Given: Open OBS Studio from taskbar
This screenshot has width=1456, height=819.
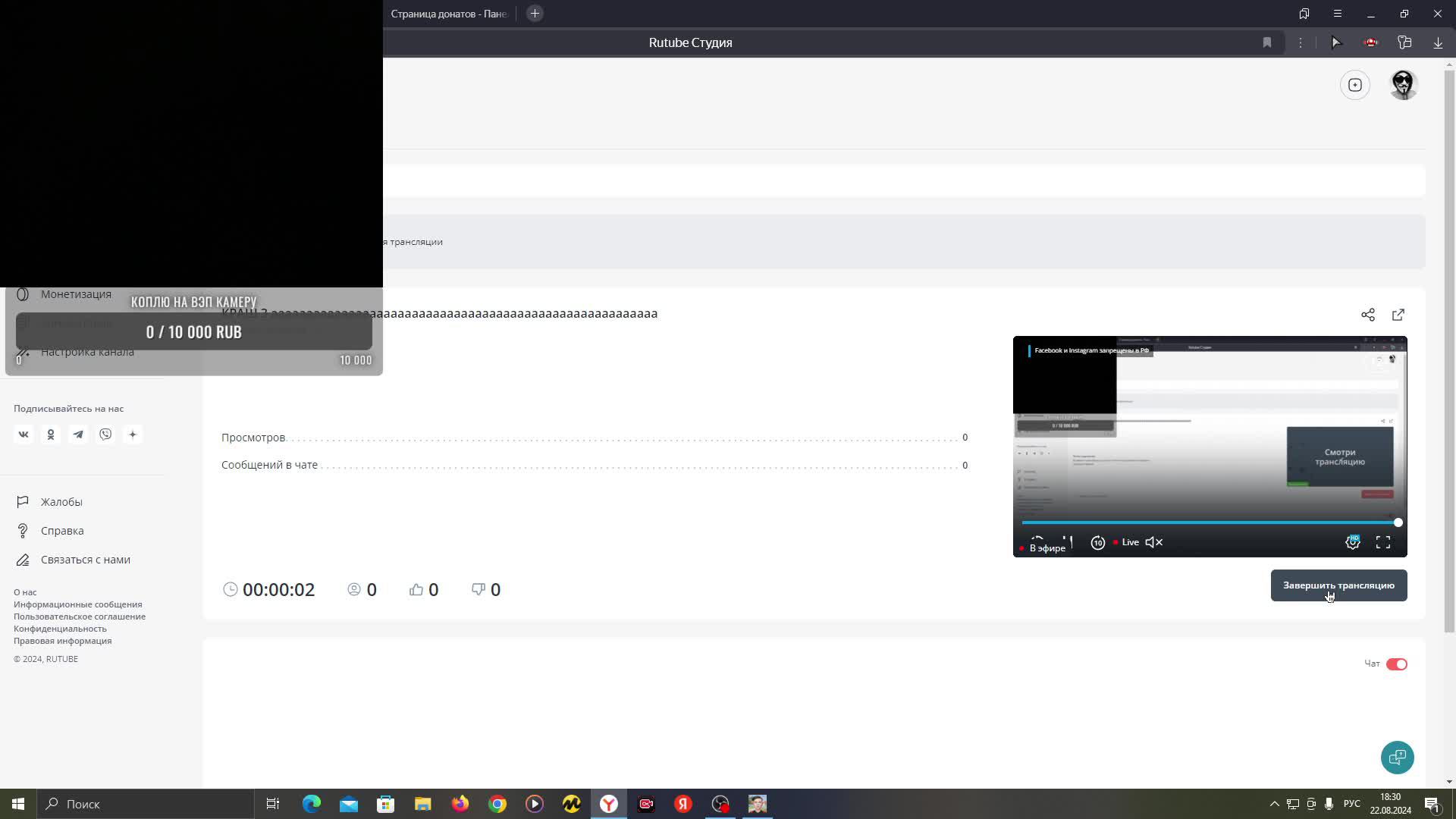Looking at the screenshot, I should pos(720,804).
